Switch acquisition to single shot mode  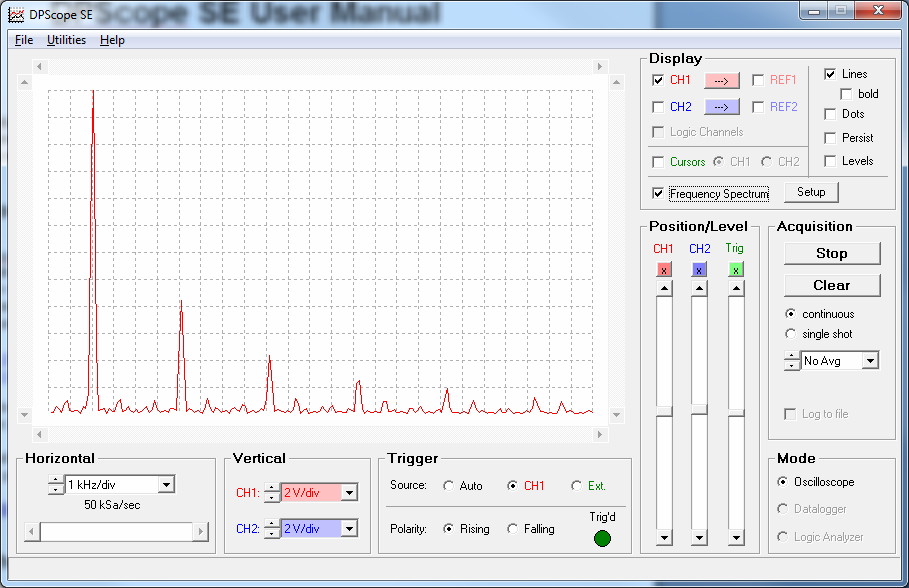pos(791,334)
